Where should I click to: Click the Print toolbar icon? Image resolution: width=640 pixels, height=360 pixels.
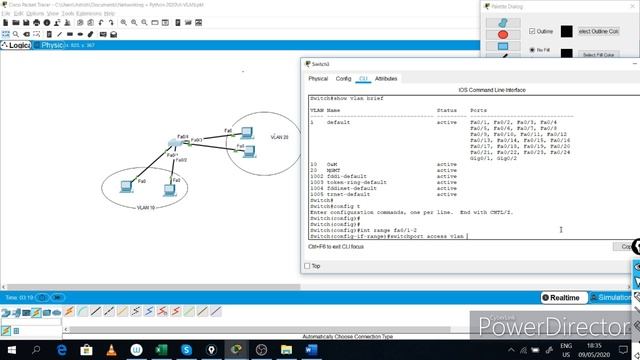(37, 23)
